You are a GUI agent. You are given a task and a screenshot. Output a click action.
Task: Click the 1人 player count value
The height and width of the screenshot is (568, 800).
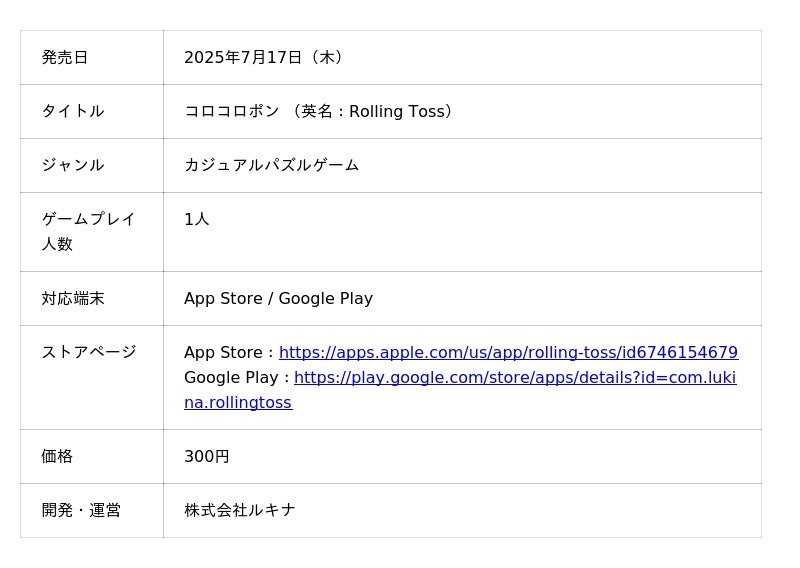(x=197, y=220)
